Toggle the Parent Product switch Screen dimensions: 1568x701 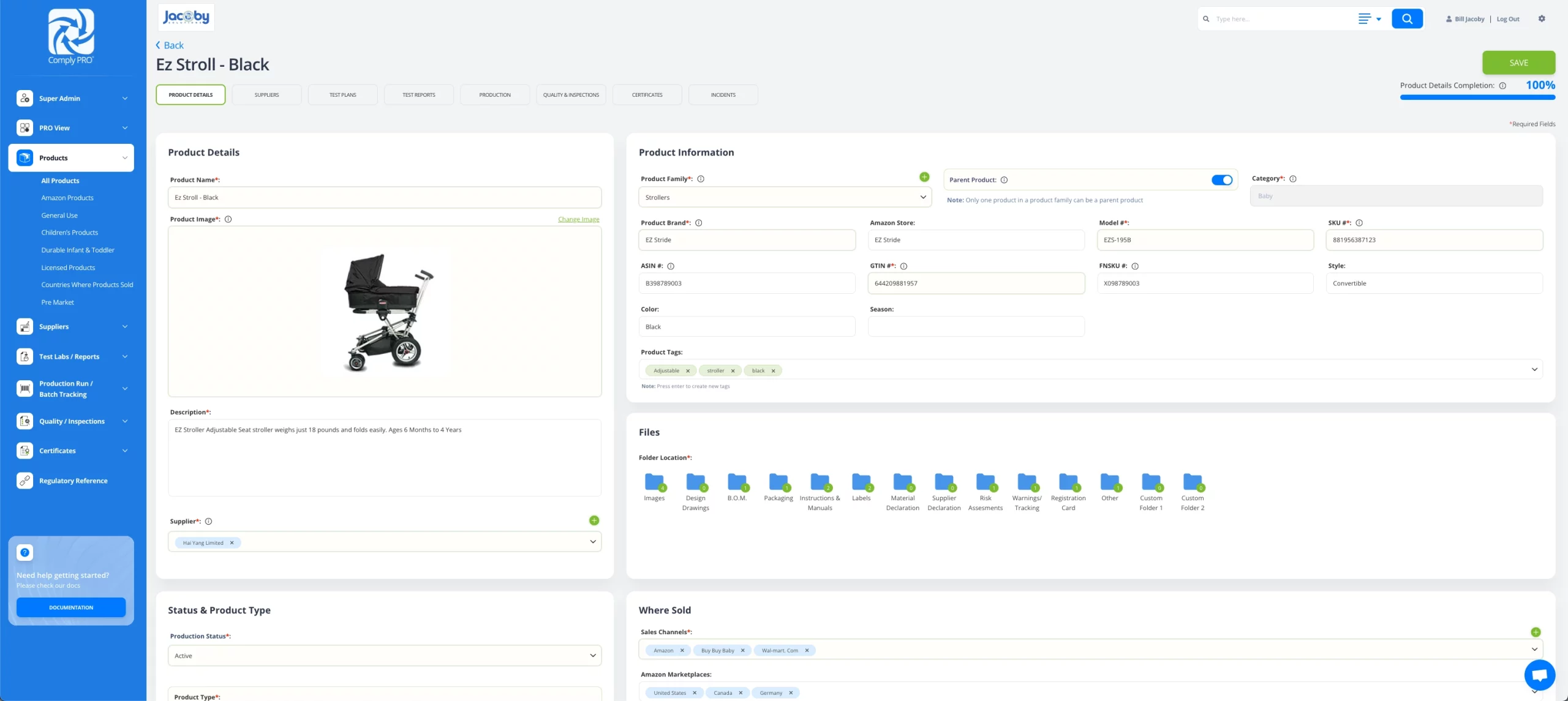[1221, 180]
